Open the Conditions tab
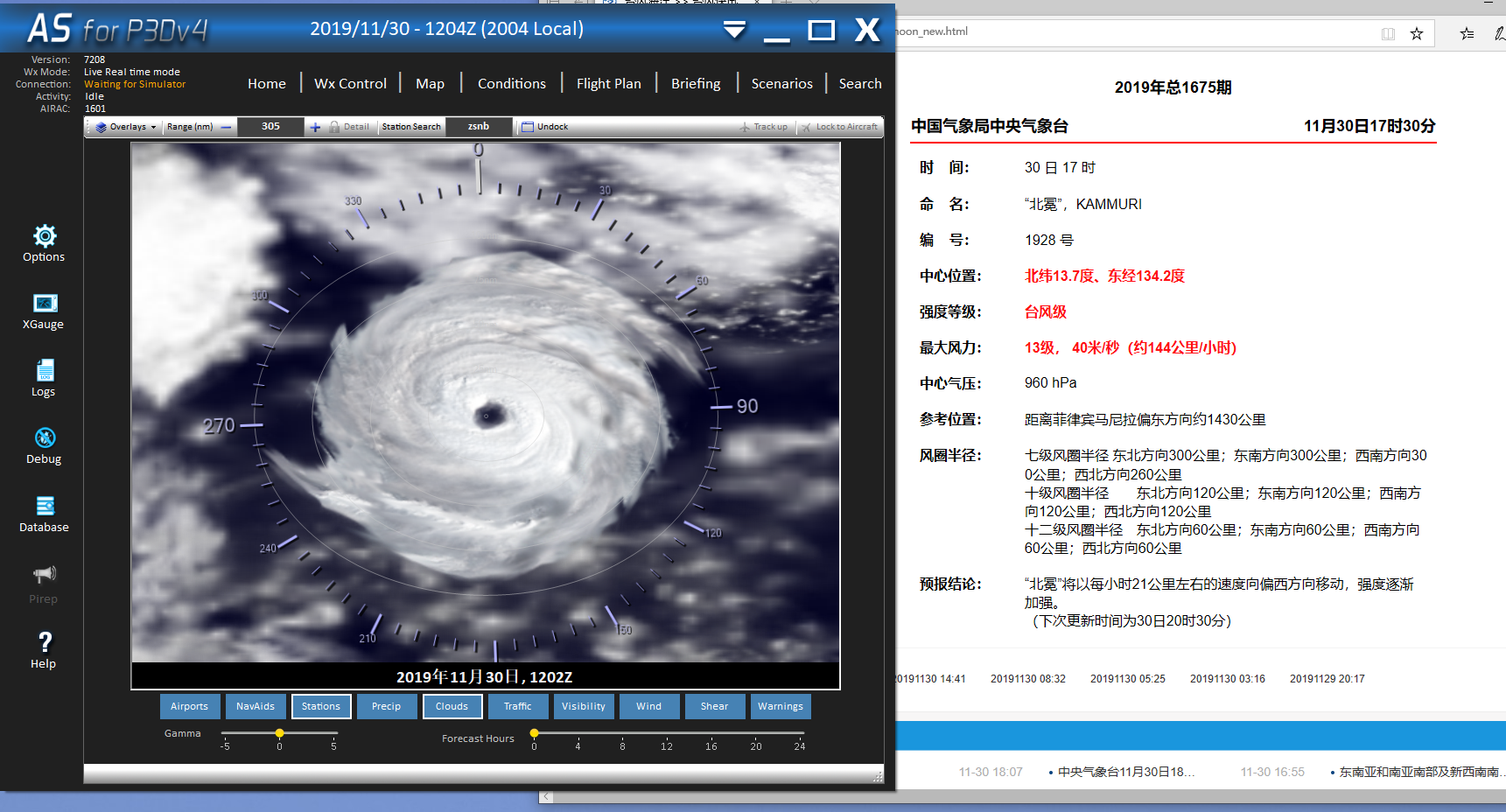Image resolution: width=1506 pixels, height=812 pixels. coord(512,84)
